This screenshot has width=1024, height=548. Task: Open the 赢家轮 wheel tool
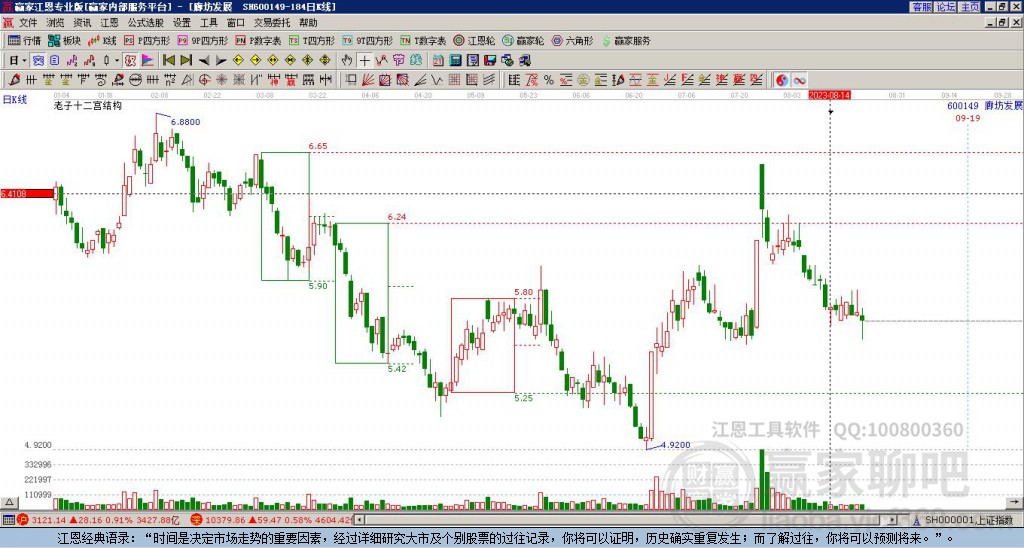coord(523,40)
